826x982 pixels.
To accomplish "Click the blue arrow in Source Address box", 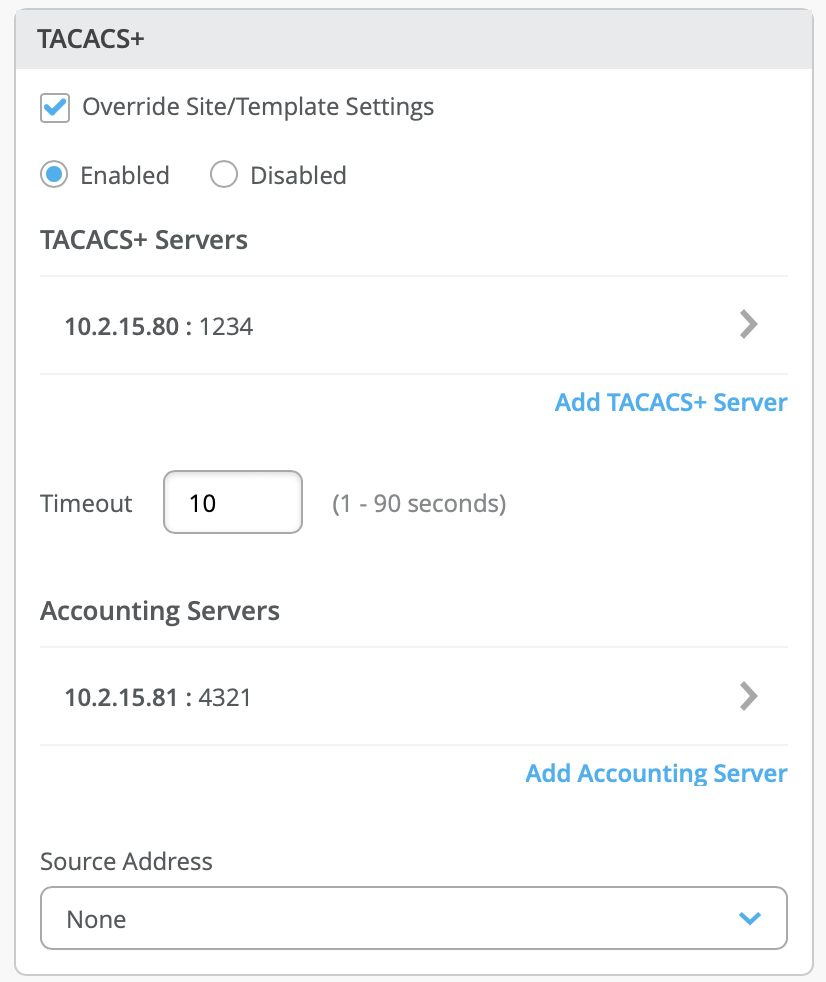I will (749, 918).
